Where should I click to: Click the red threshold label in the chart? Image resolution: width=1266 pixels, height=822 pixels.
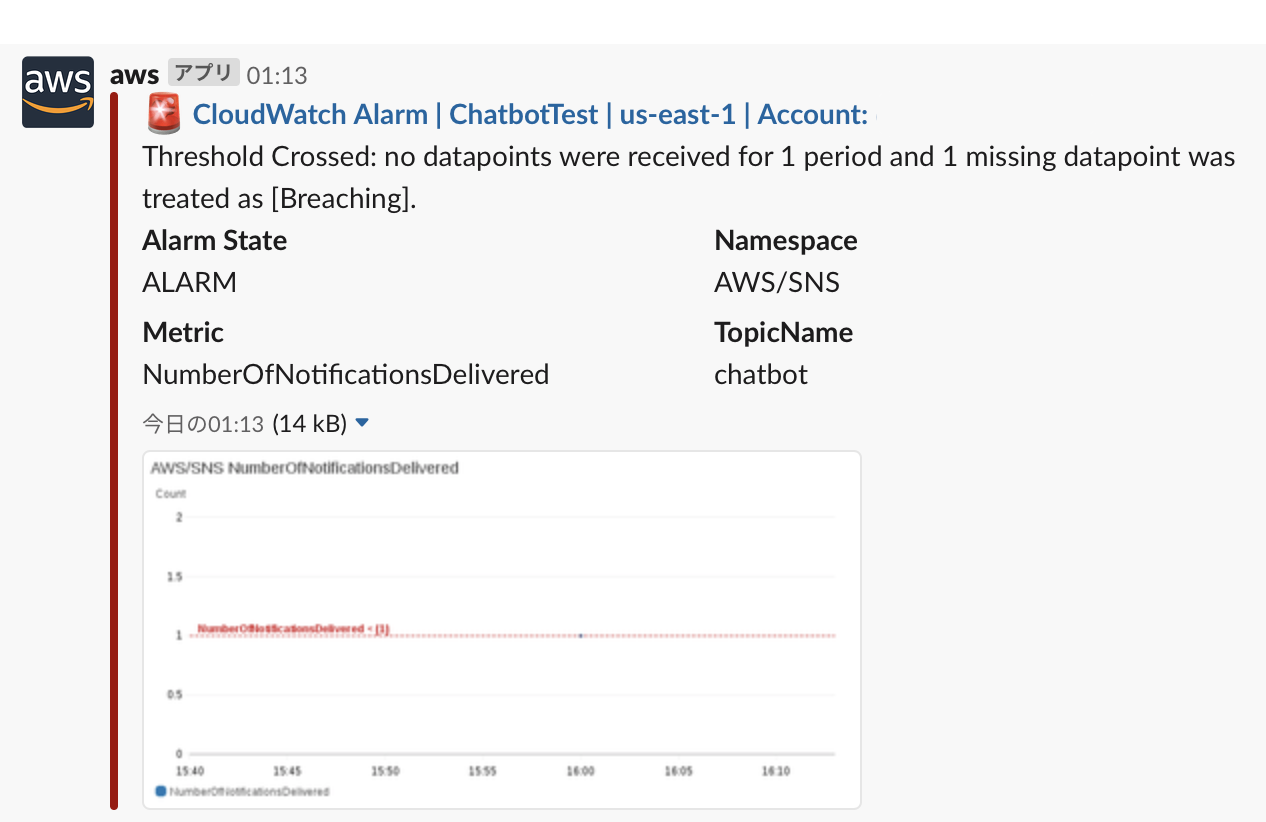tap(293, 628)
